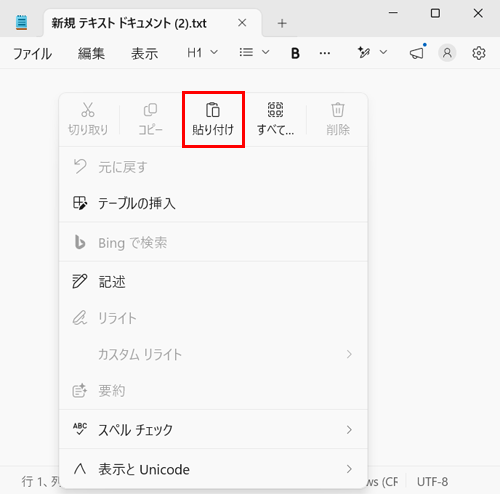This screenshot has height=494, width=500.
Task: Maximize the Notepad window
Action: point(435,13)
